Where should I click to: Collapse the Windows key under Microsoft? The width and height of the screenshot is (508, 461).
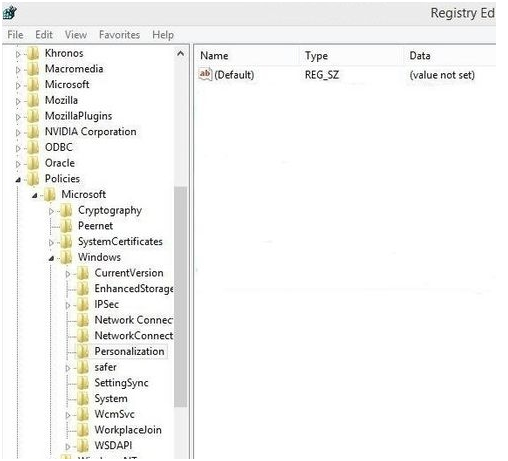(x=51, y=258)
